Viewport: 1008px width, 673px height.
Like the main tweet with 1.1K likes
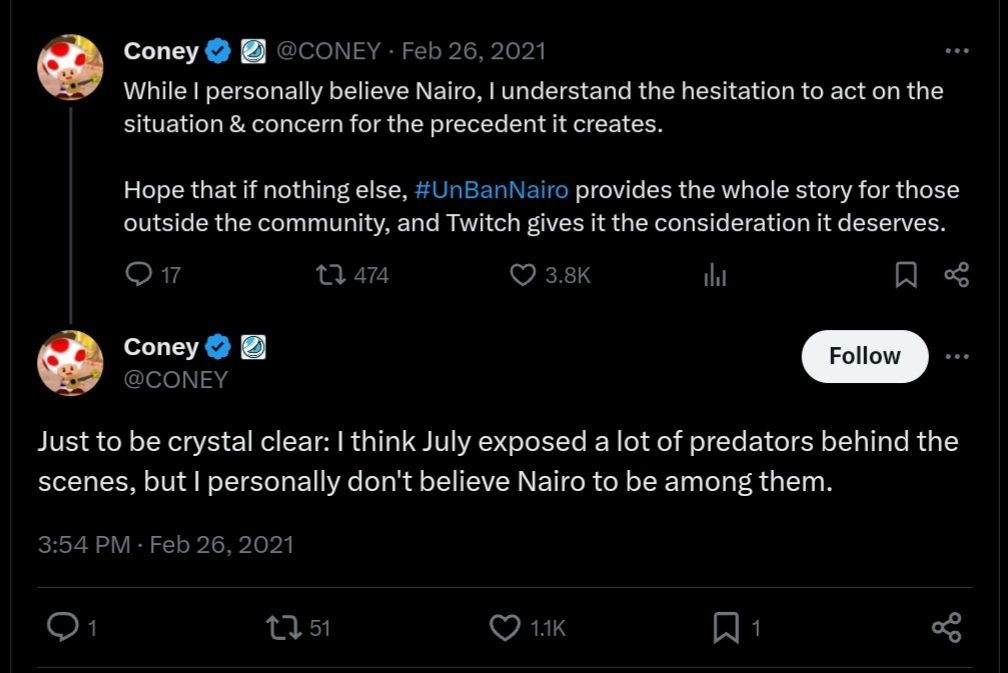pos(503,627)
